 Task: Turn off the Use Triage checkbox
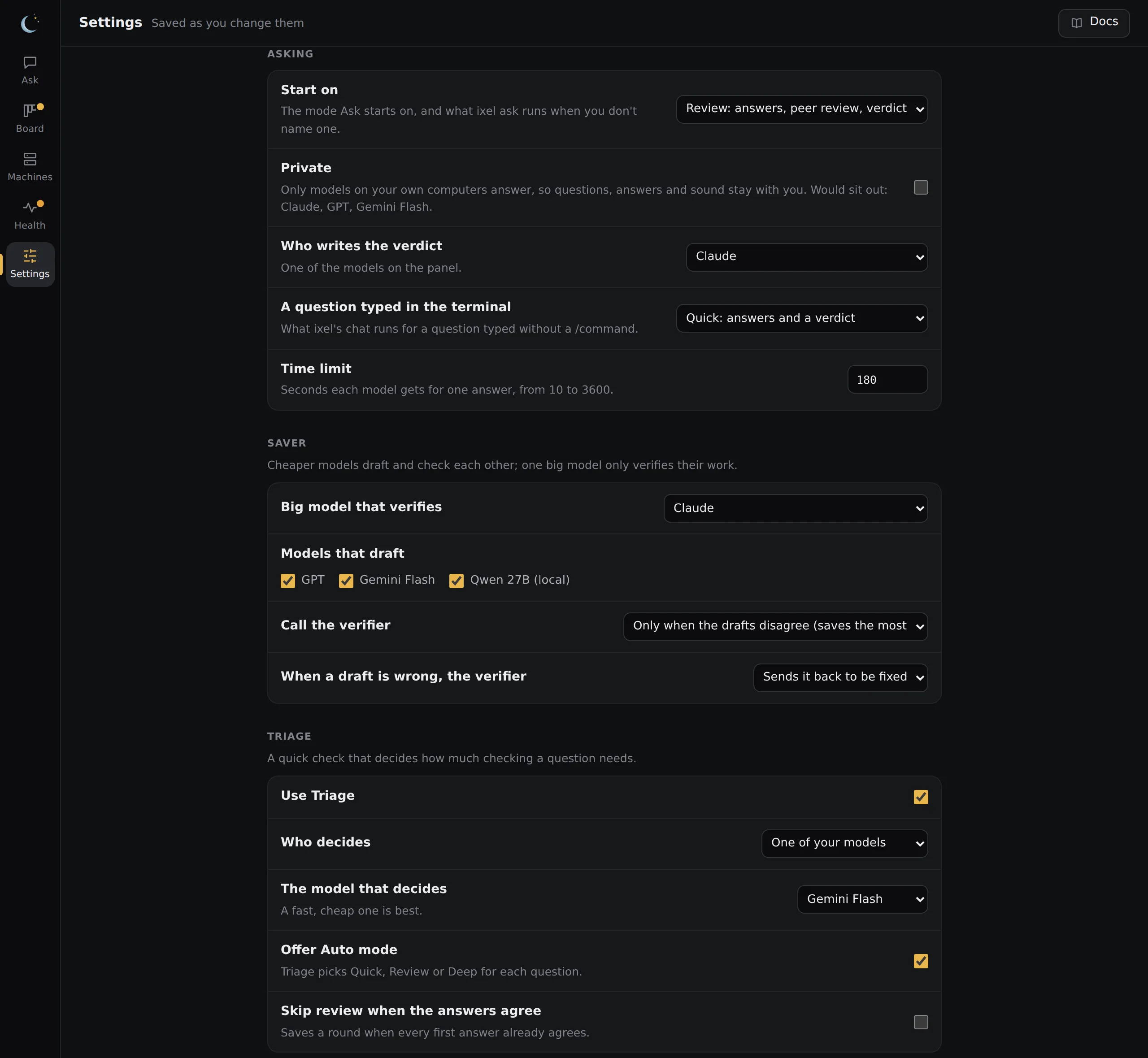point(921,797)
